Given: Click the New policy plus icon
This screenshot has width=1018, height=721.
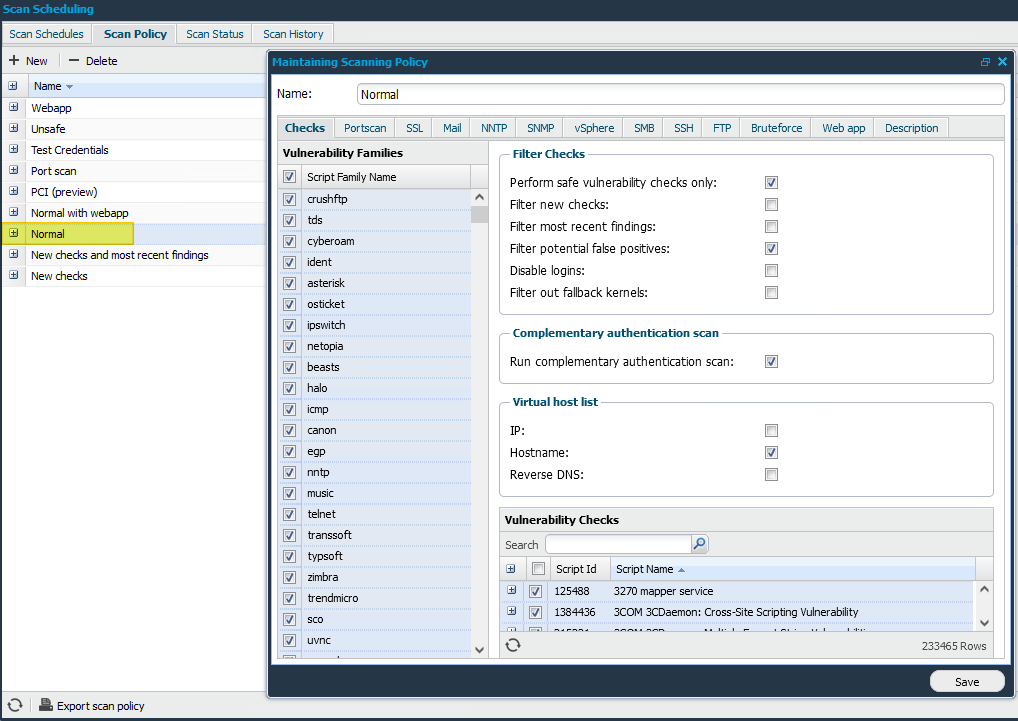Looking at the screenshot, I should [x=14, y=61].
